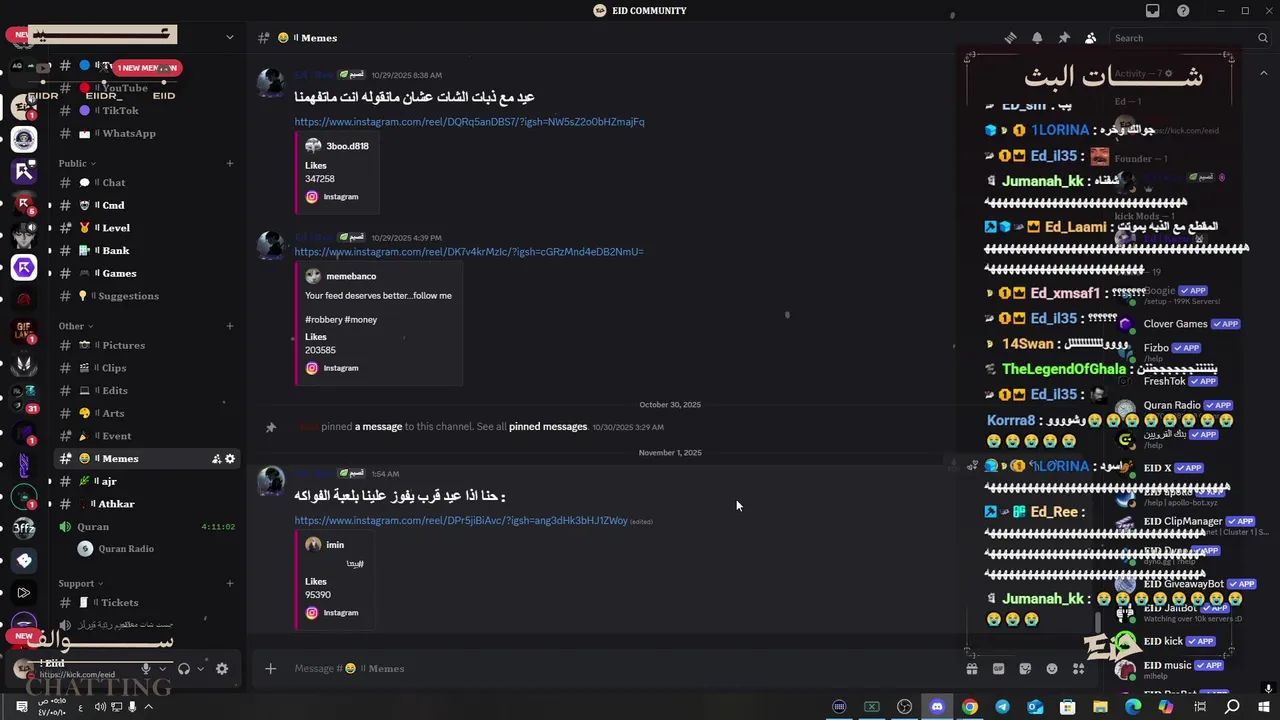The image size is (1280, 720).
Task: Open taskbar volume icon
Action: pos(100,707)
